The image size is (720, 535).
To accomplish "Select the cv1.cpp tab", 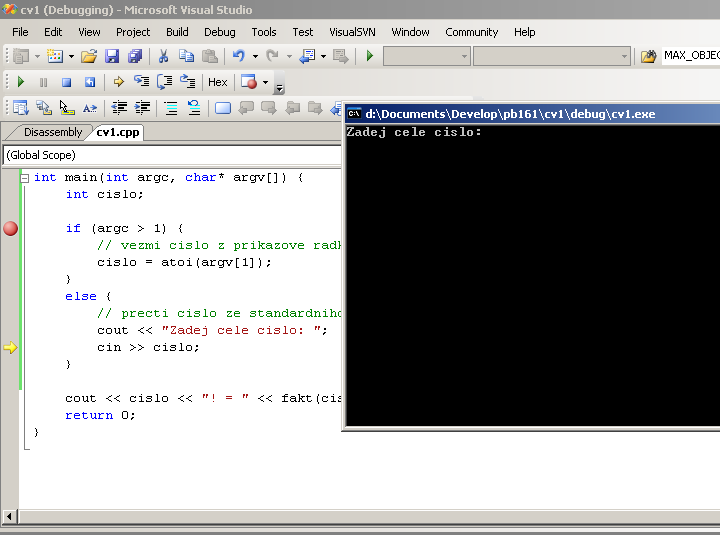I will (x=118, y=132).
